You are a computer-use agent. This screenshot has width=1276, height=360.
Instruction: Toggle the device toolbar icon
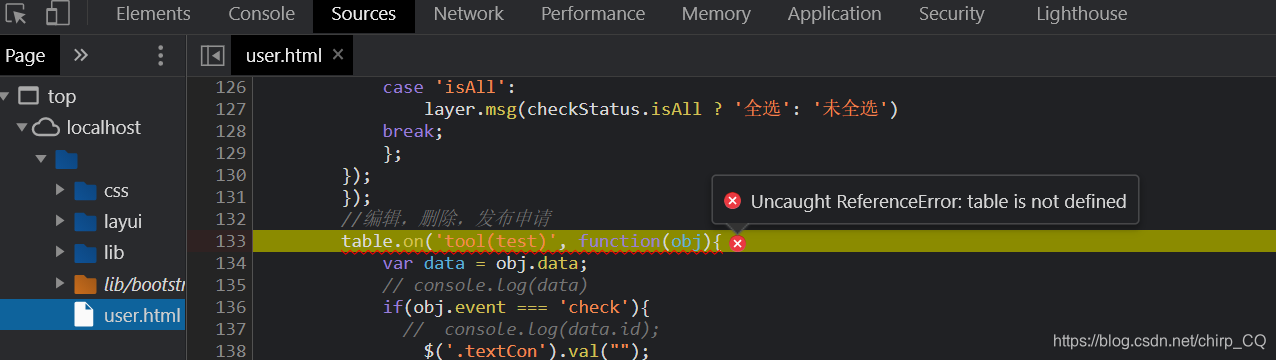click(x=57, y=14)
